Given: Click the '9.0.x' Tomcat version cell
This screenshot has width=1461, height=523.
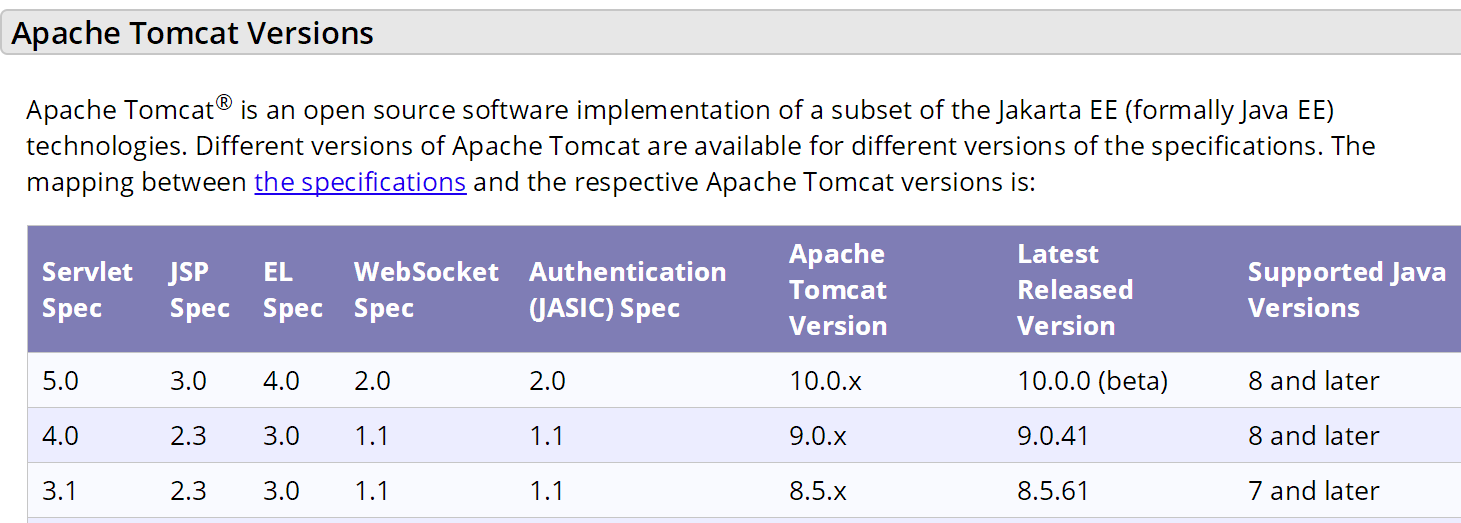Looking at the screenshot, I should [818, 436].
